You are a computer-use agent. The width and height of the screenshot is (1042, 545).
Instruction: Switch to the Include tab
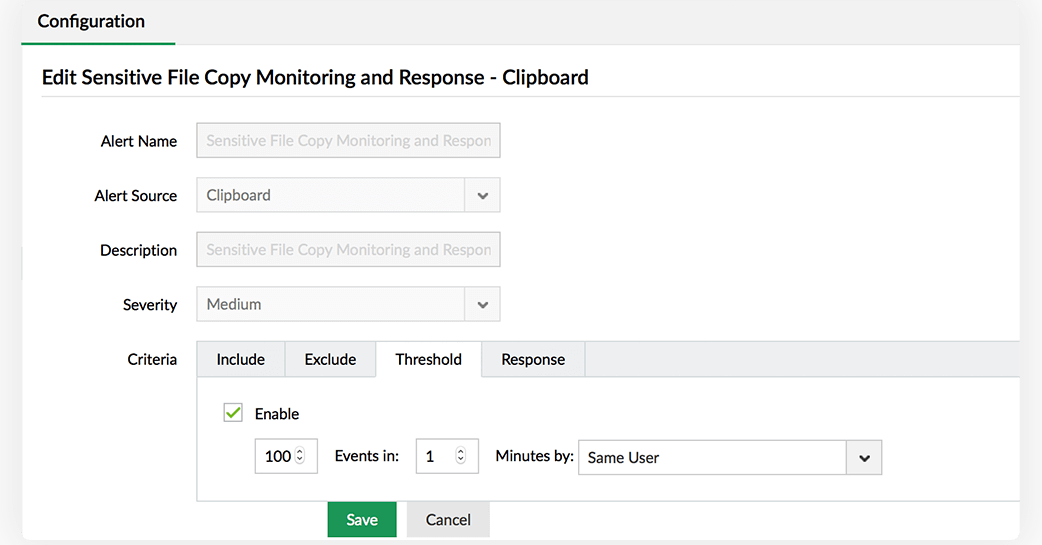[x=241, y=359]
